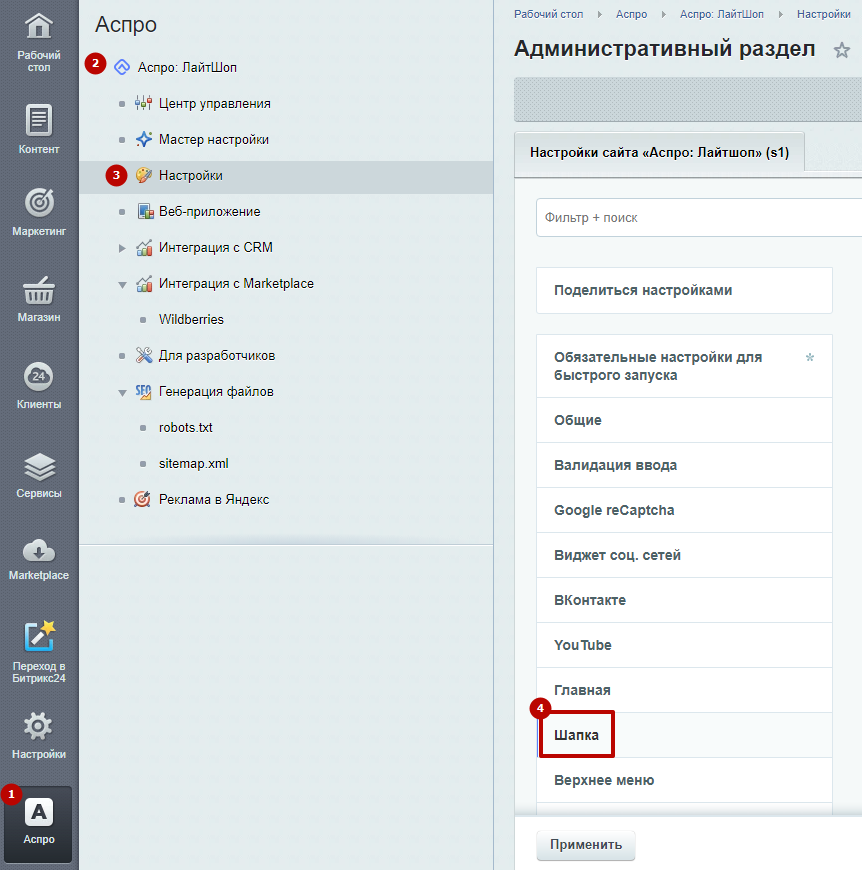Open the Аспро: ЛайтШоп tree item
The image size is (862, 870).
[x=187, y=67]
